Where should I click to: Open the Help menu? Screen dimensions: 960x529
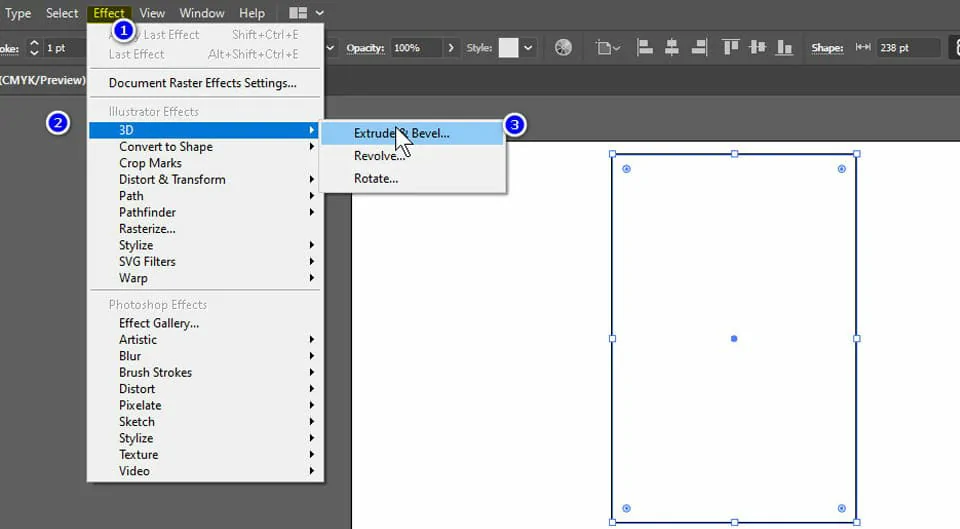coord(252,13)
